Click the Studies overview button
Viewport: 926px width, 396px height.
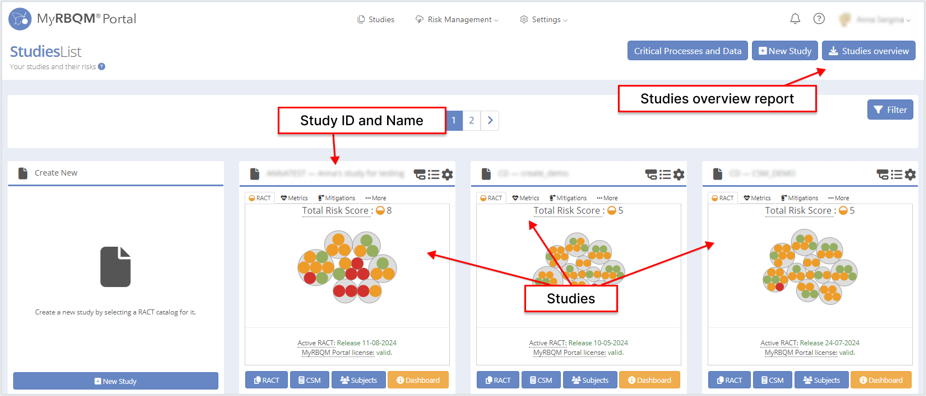pos(869,51)
